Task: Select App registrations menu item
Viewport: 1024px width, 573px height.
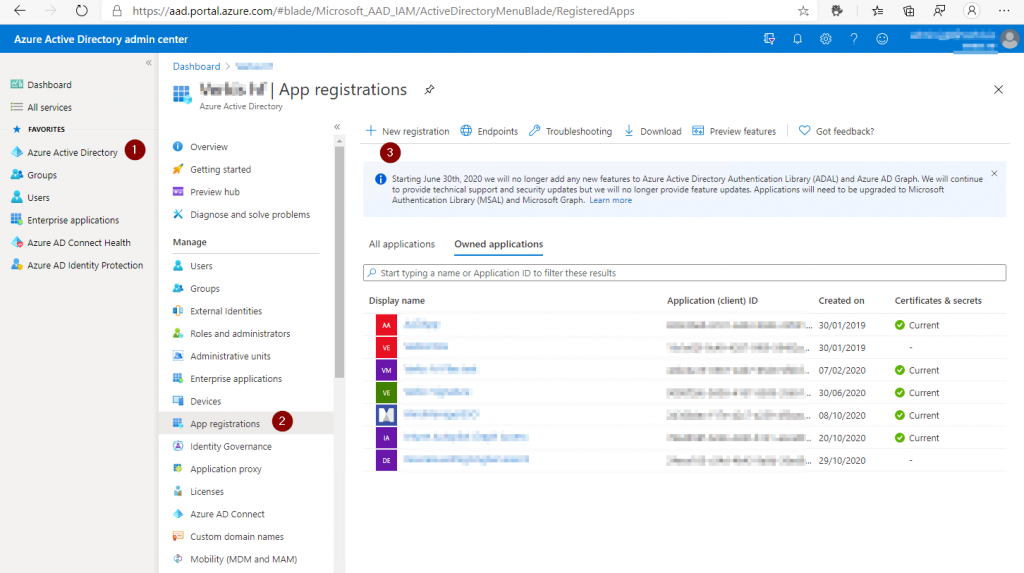Action: click(x=225, y=423)
